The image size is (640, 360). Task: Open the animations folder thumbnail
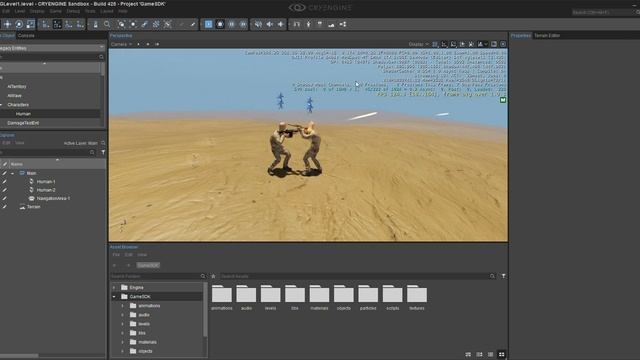(x=222, y=298)
